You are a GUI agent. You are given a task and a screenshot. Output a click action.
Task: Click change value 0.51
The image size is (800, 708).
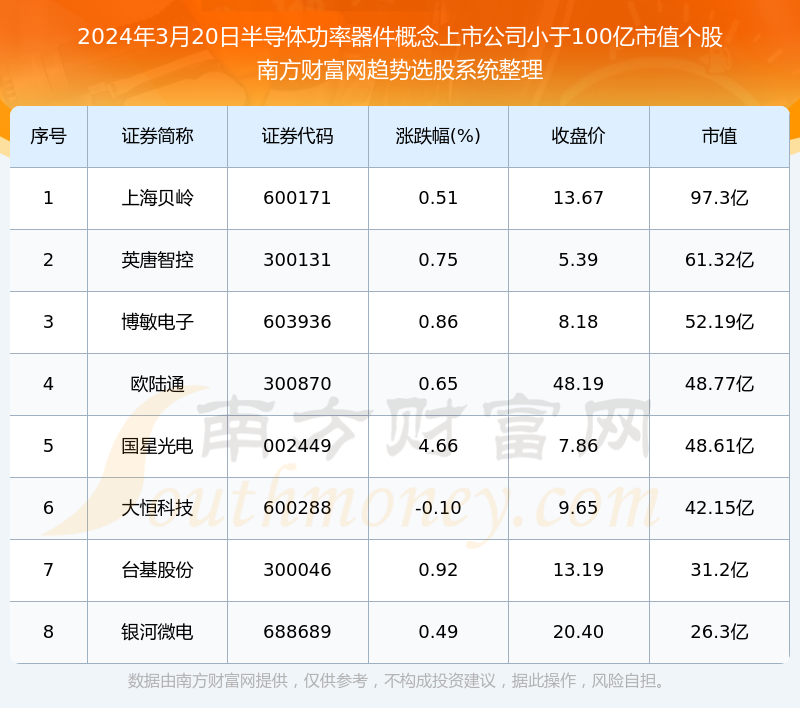pyautogui.click(x=438, y=198)
